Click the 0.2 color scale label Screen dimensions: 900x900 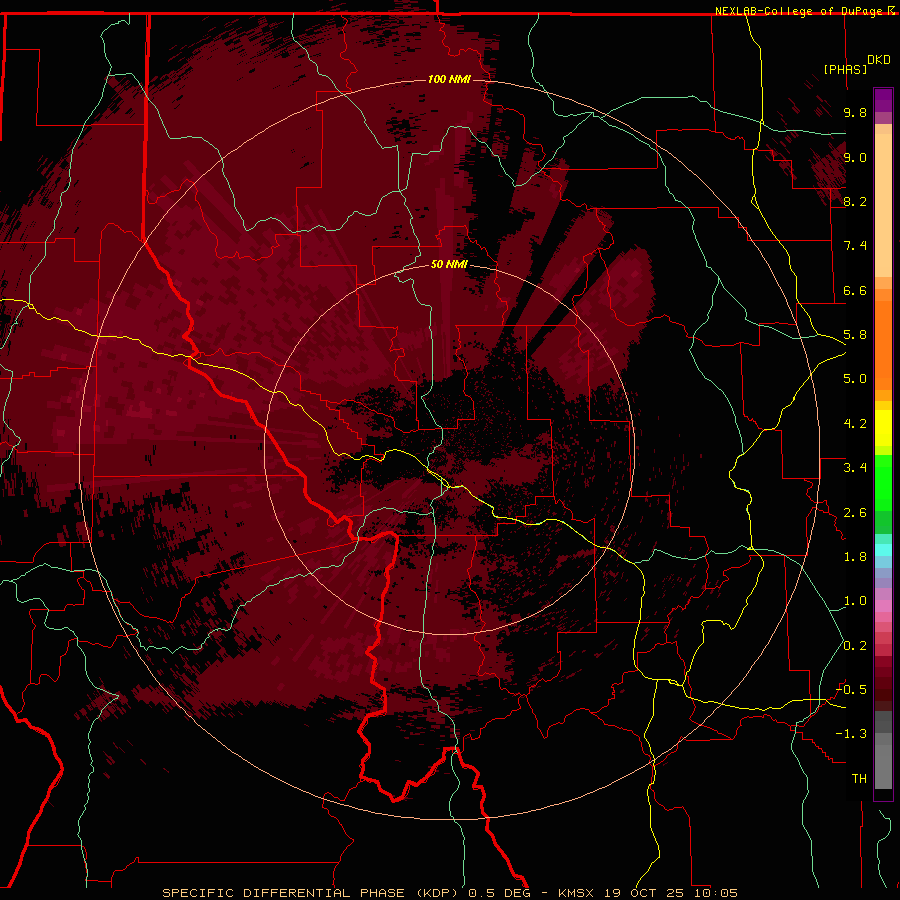coord(855,646)
